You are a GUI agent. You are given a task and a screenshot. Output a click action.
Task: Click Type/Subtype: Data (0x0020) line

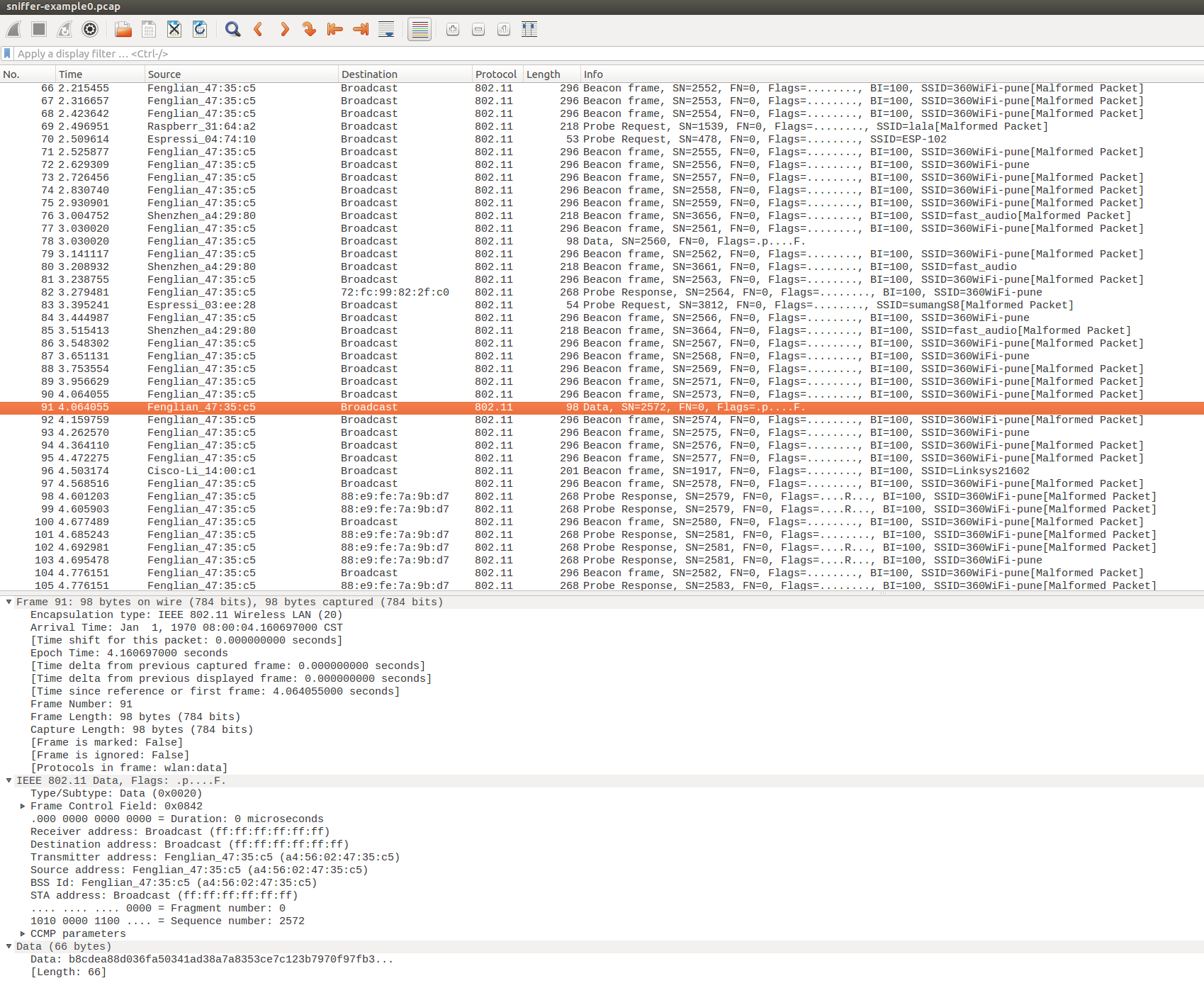(x=116, y=793)
